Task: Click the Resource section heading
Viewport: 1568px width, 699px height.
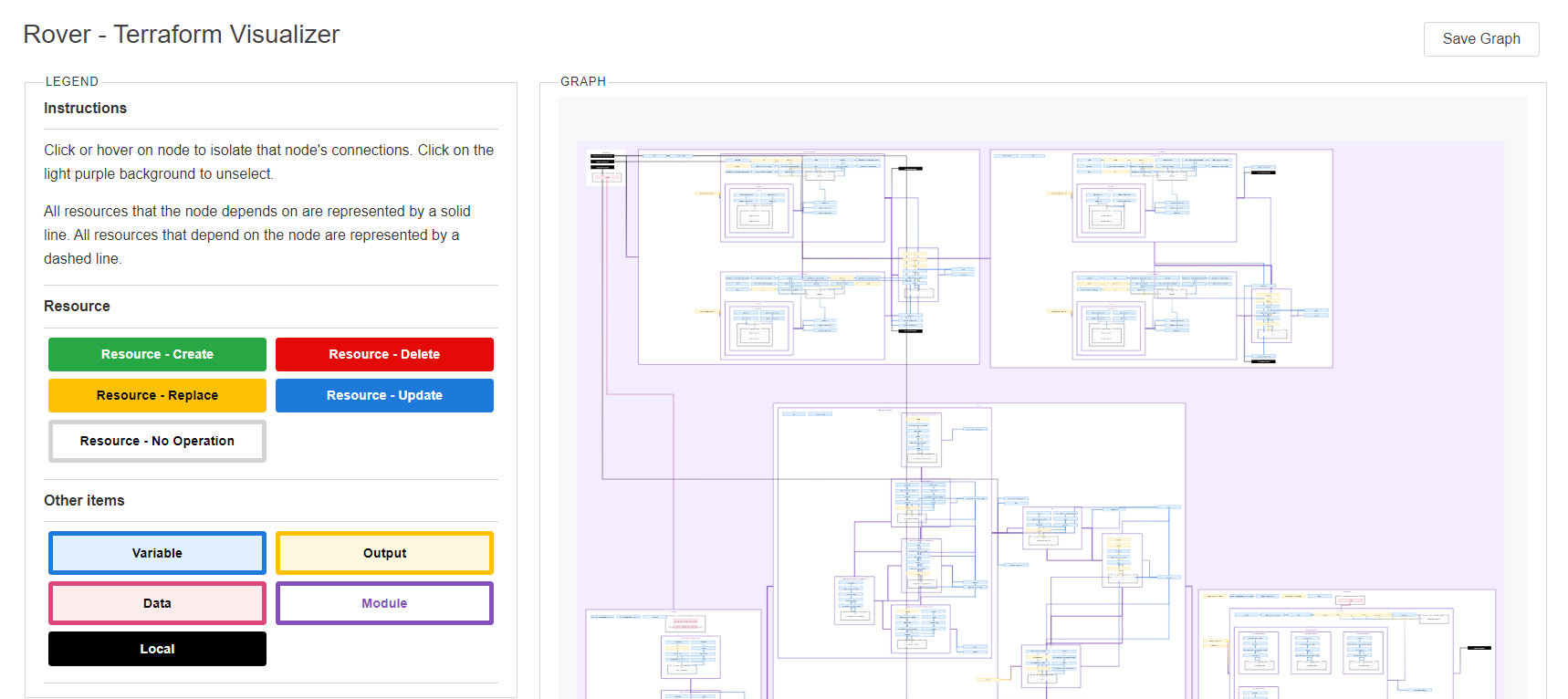Action: [77, 306]
